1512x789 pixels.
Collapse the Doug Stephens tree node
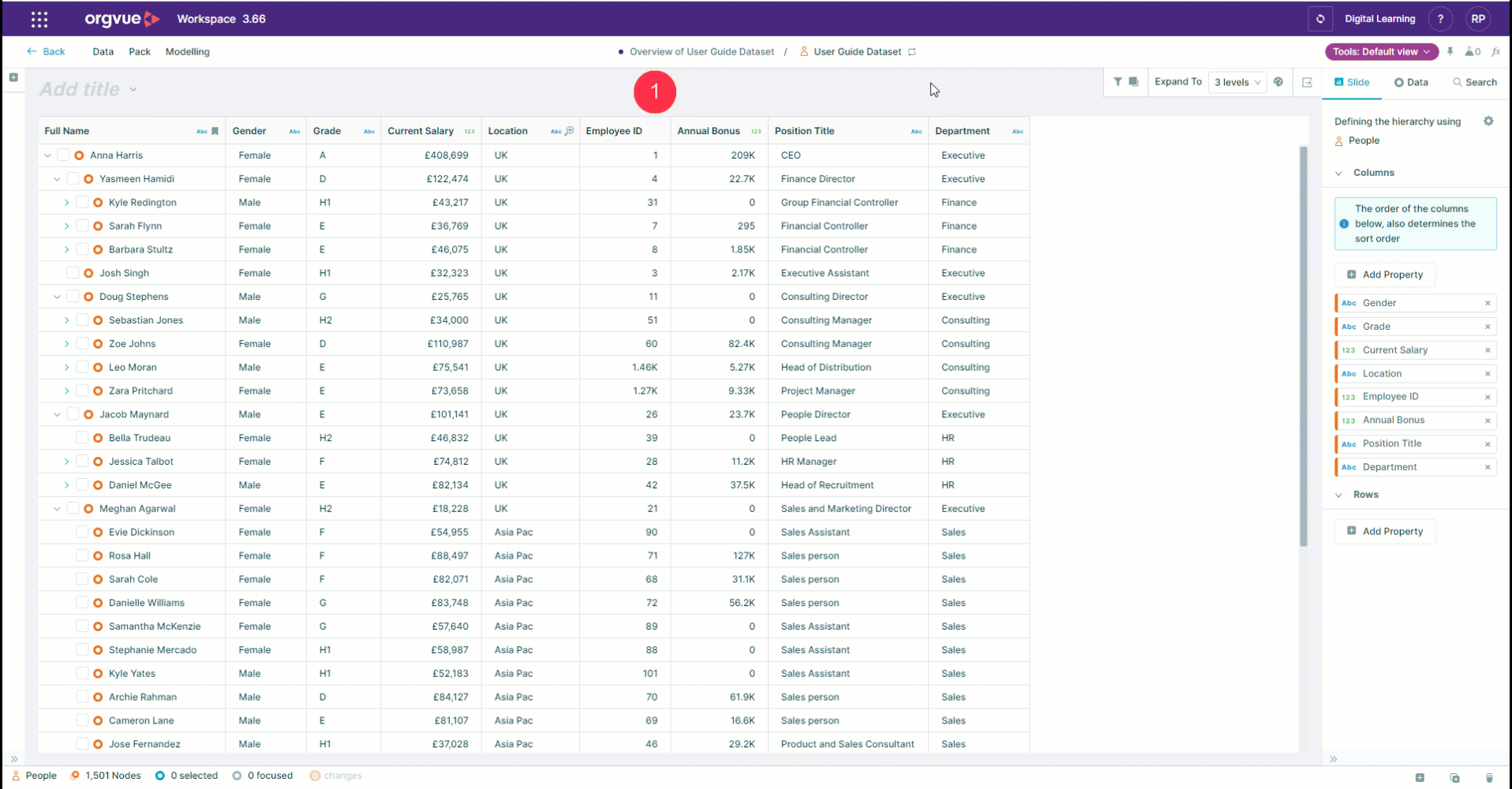click(x=57, y=297)
